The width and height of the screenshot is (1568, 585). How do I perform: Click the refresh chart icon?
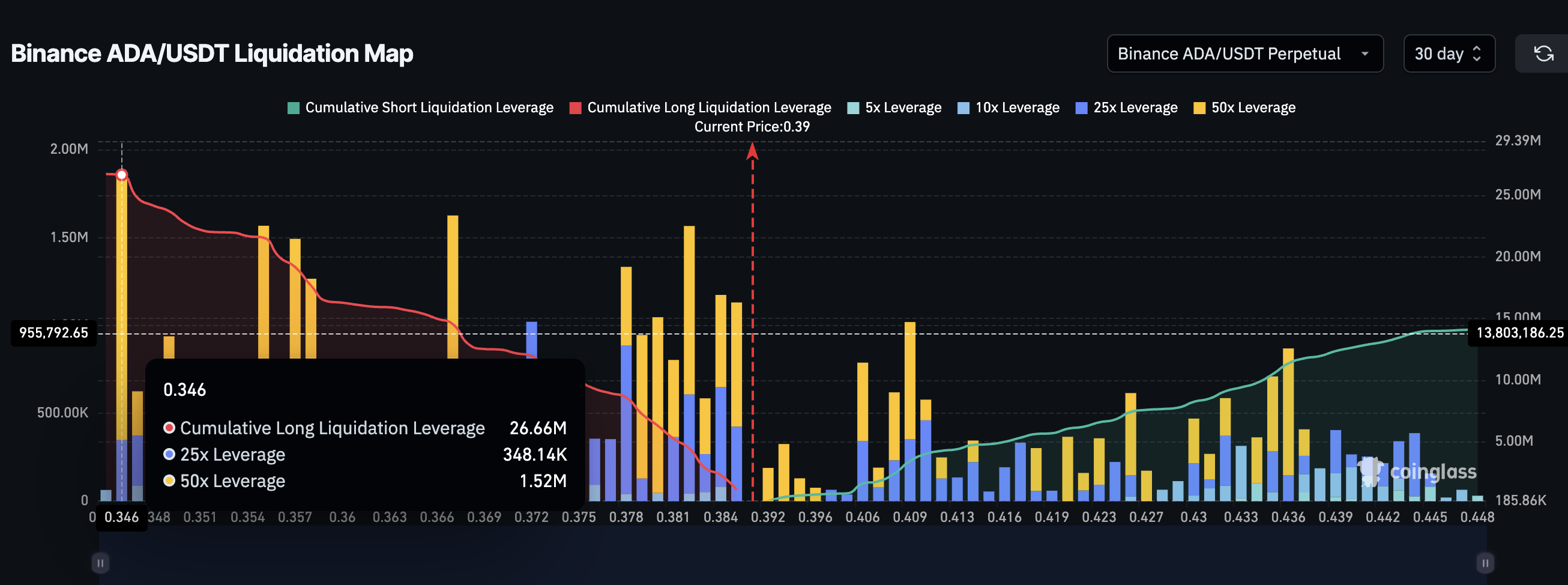(x=1544, y=53)
